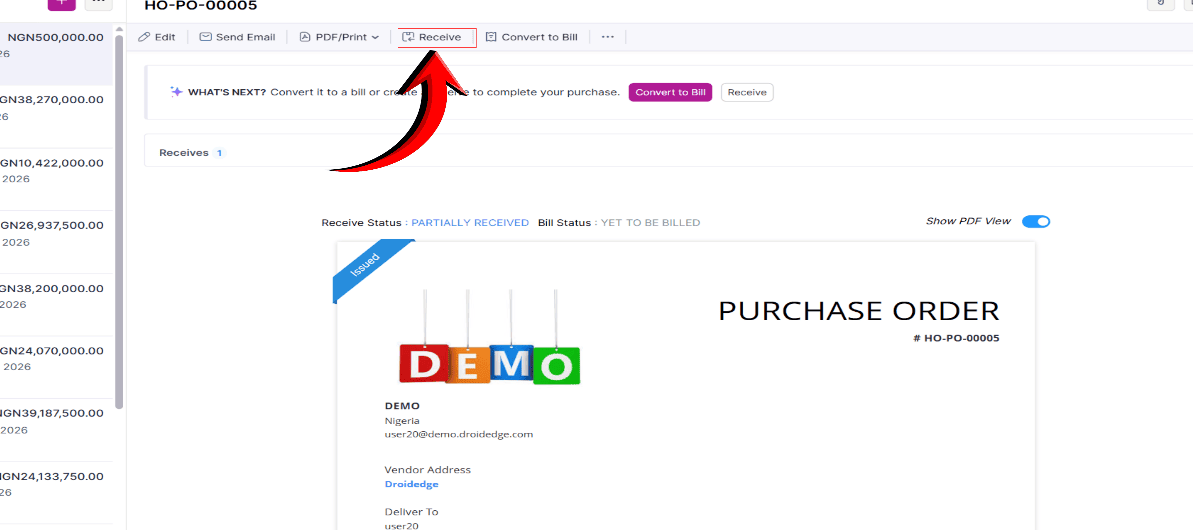The width and height of the screenshot is (1193, 530).
Task: Select the order ending in 26,937,500.00
Action: [56, 242]
